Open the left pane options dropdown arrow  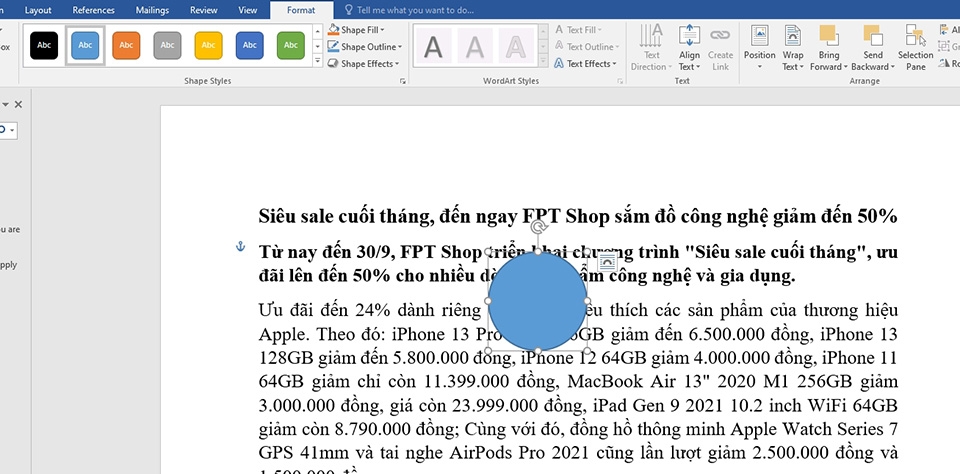click(5, 105)
